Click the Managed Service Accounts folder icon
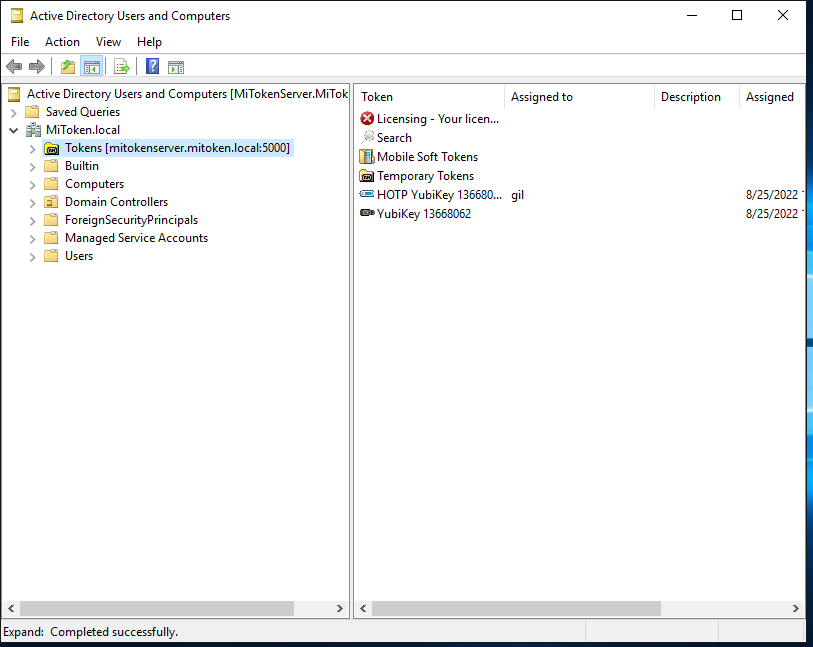Image resolution: width=813 pixels, height=647 pixels. (x=51, y=238)
